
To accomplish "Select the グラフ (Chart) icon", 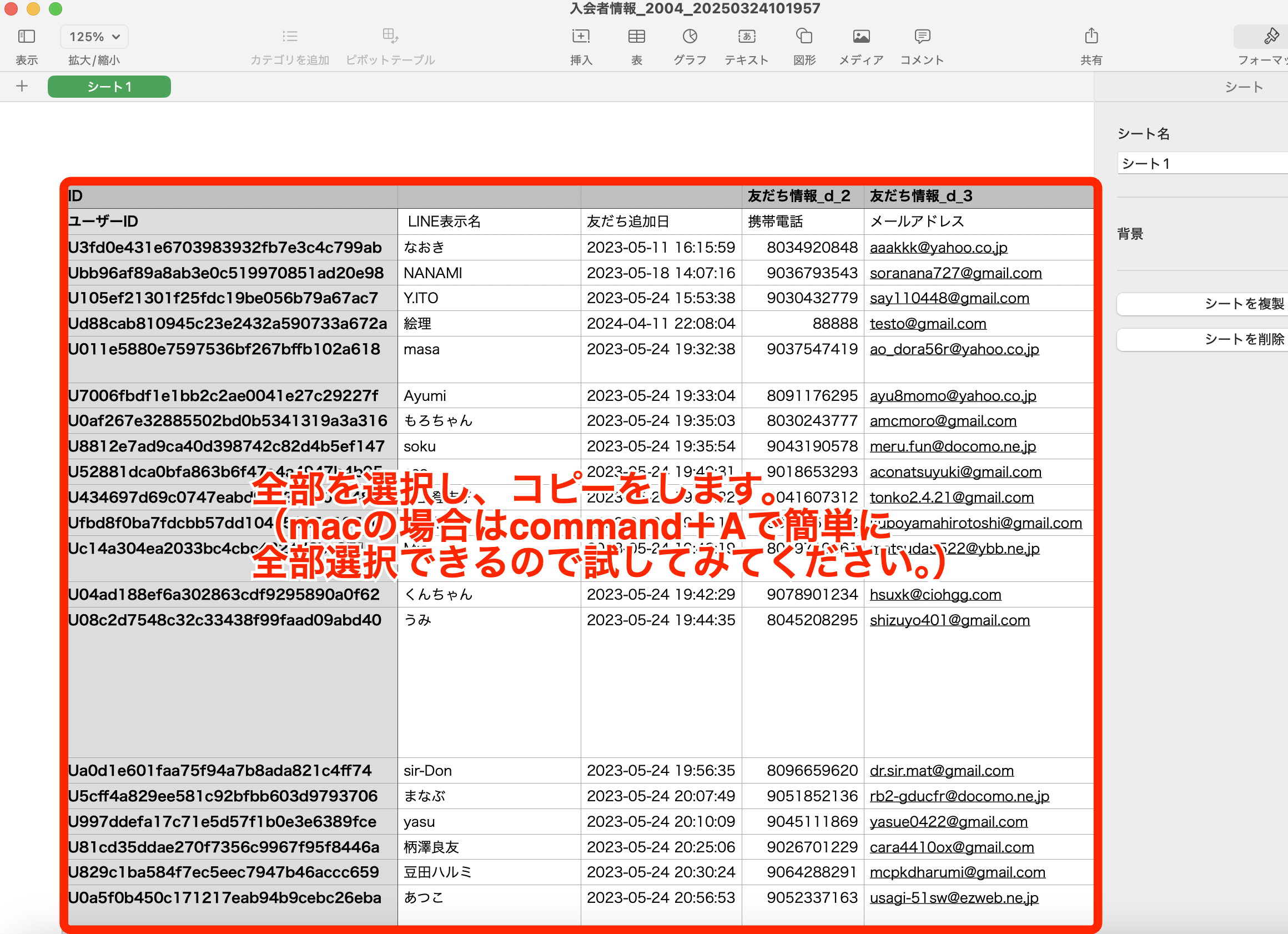I will pos(690,36).
